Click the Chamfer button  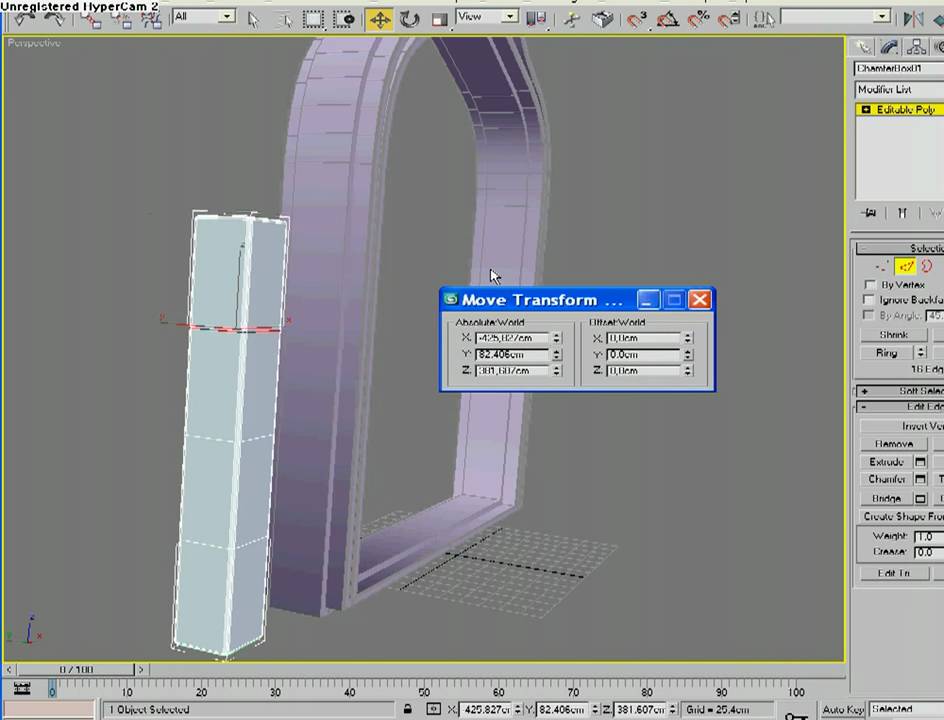coord(886,479)
